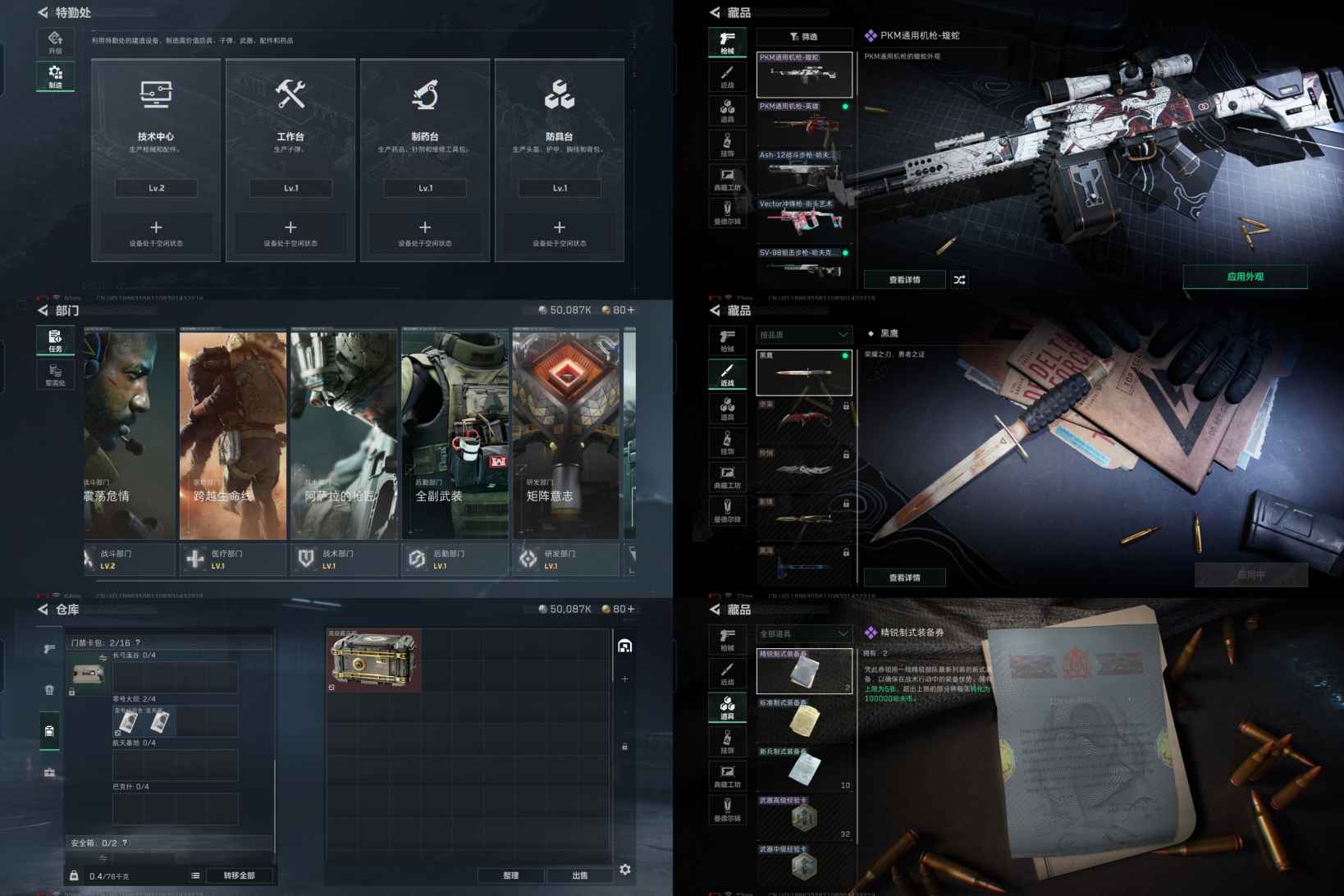The image size is (1344, 896).
Task: Open the 军需处 tab below 任务
Action: [55, 374]
